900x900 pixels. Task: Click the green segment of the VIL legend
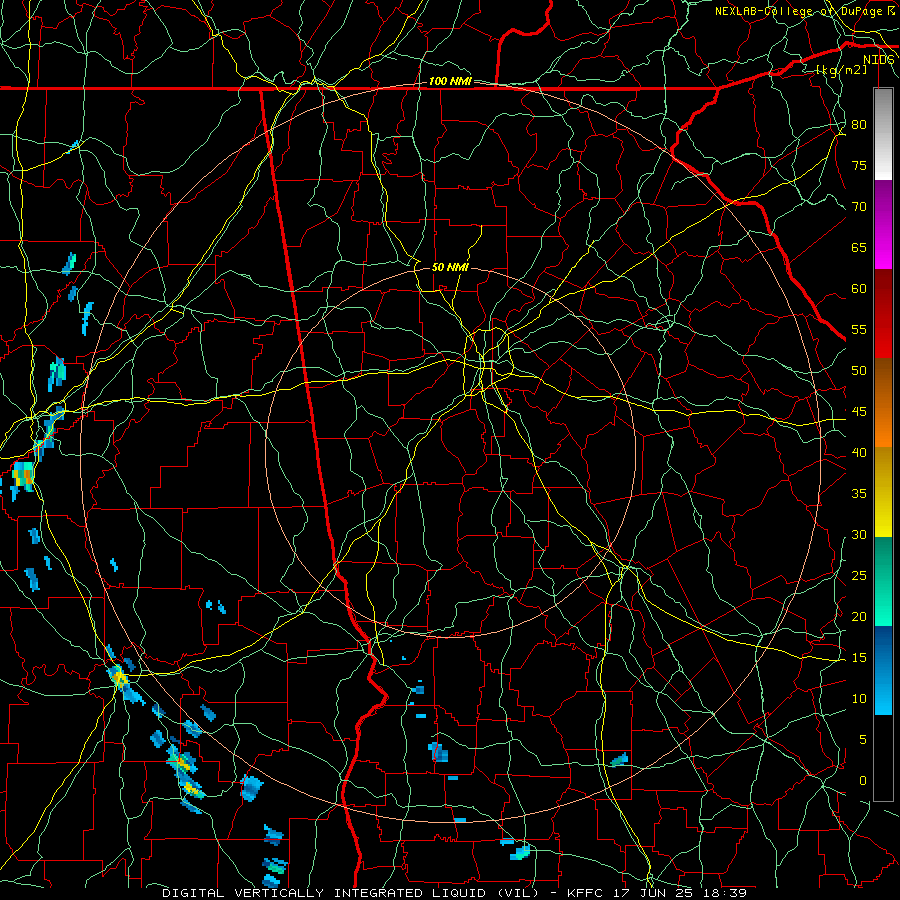click(x=883, y=581)
